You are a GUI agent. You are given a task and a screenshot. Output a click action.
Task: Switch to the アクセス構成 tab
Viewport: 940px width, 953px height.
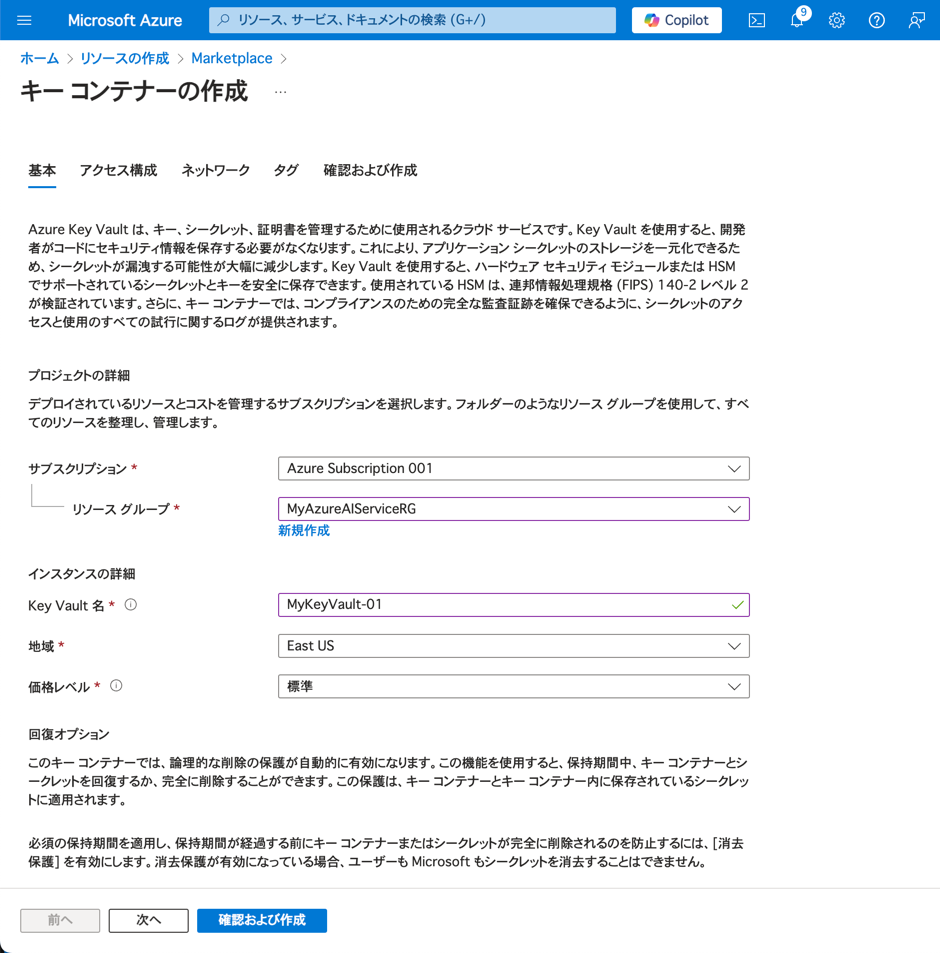118,170
